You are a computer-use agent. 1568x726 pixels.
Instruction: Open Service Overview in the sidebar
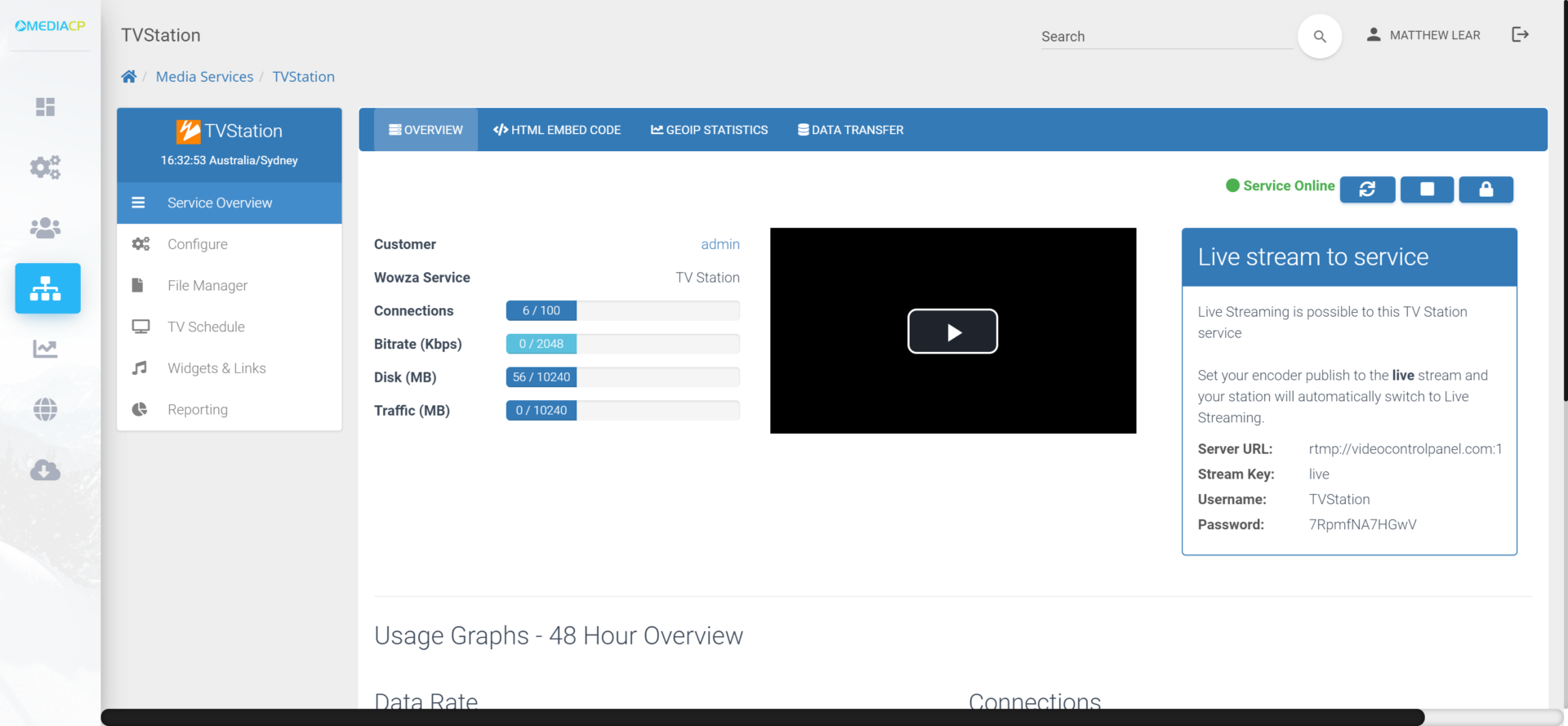click(229, 203)
